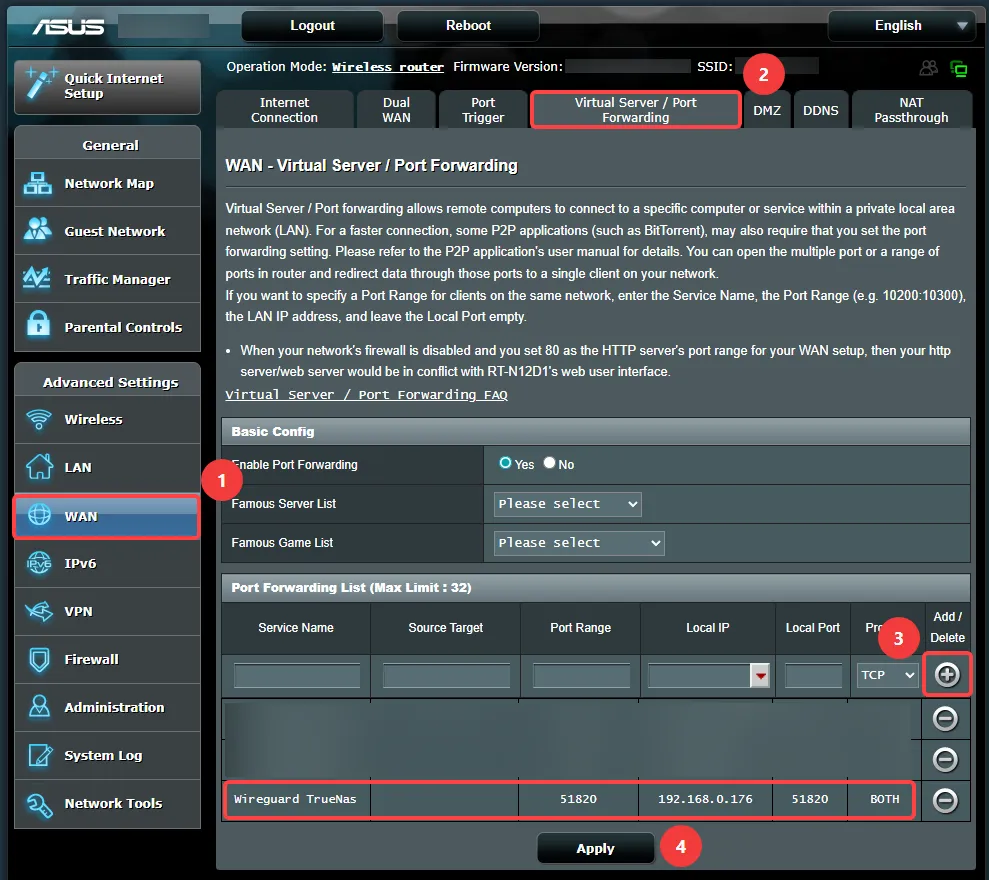Click the Traffic Manager graph icon
This screenshot has height=880, width=989.
tap(37, 278)
